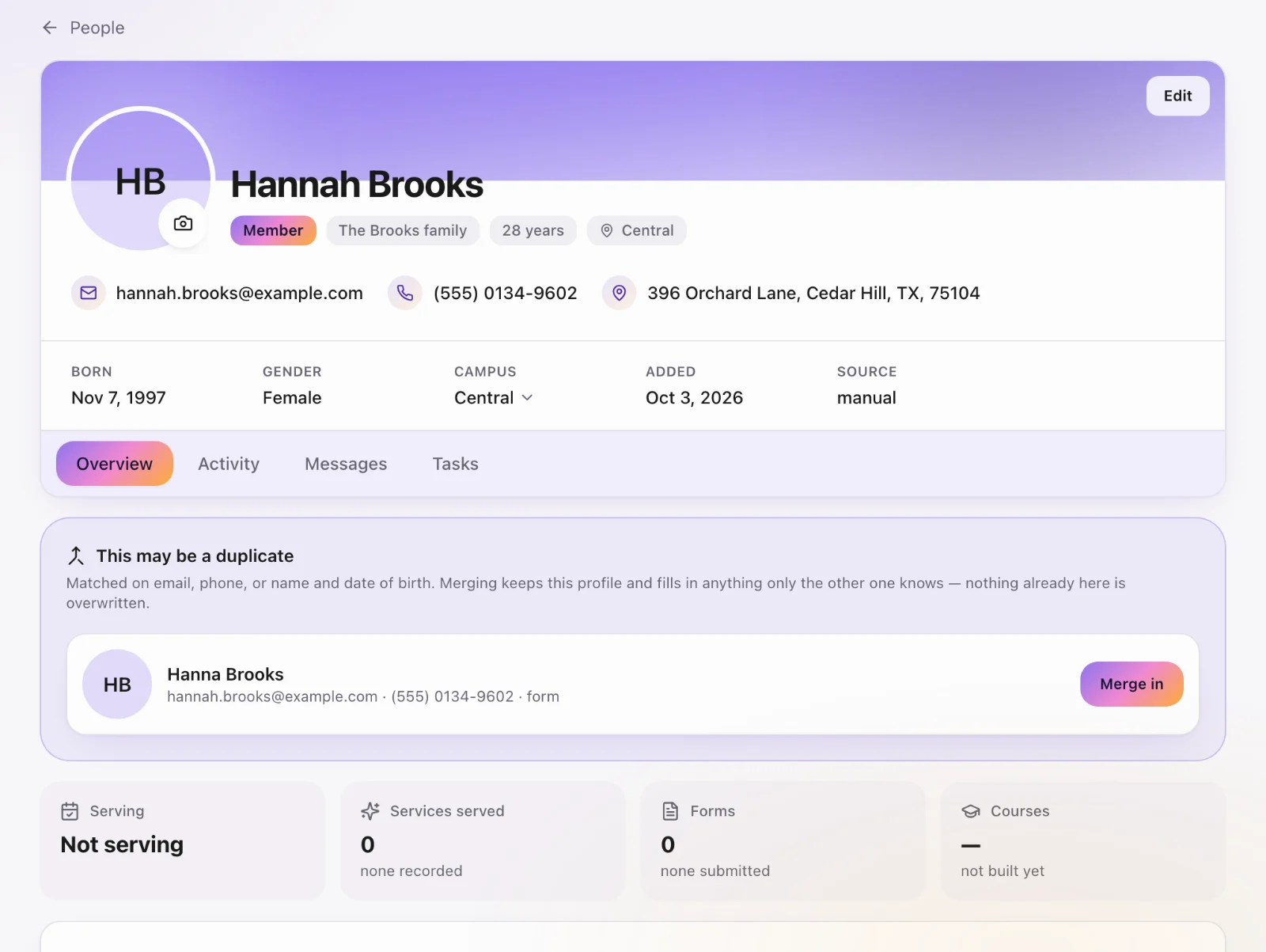Click the 28 years chip
1266x952 pixels.
(x=533, y=230)
